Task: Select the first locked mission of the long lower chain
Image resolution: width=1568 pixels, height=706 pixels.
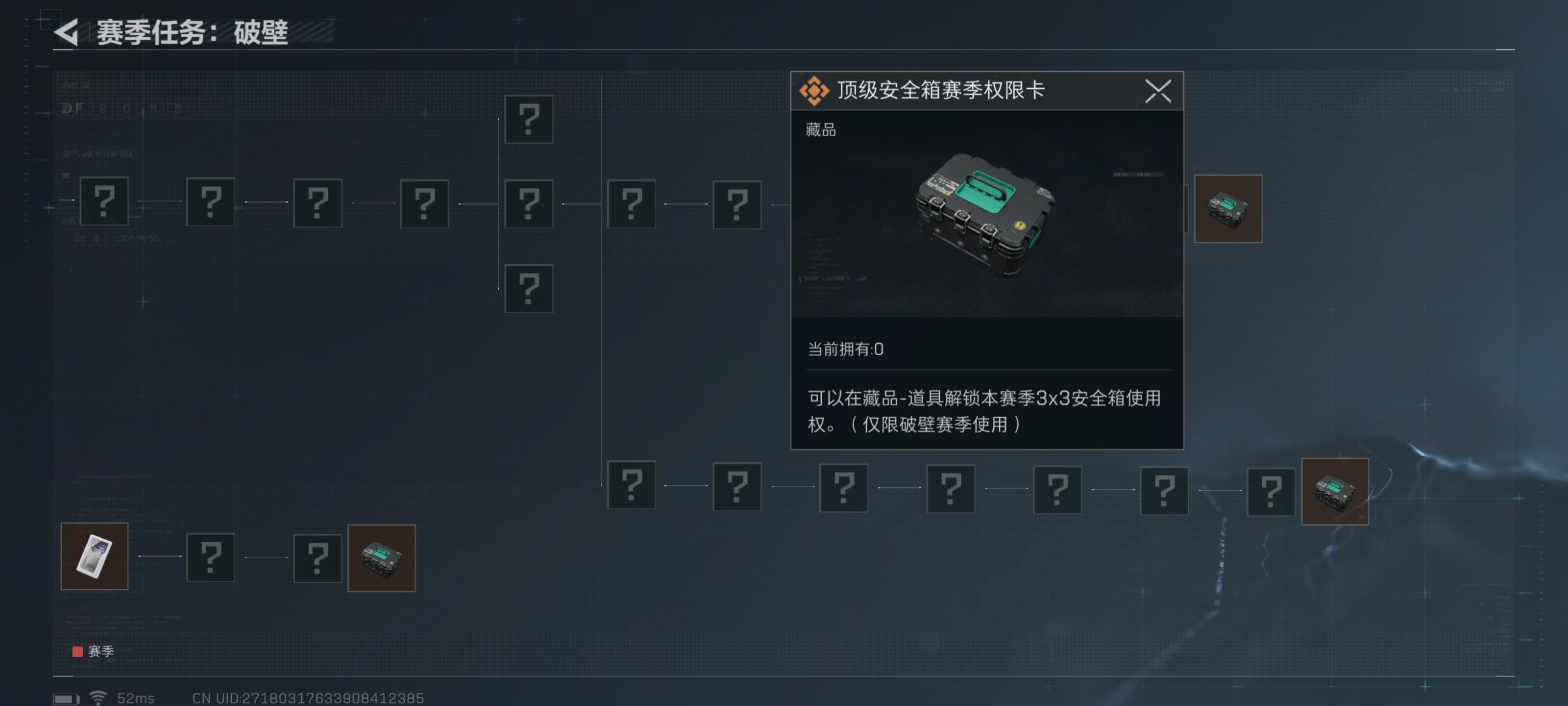Action: (x=631, y=484)
